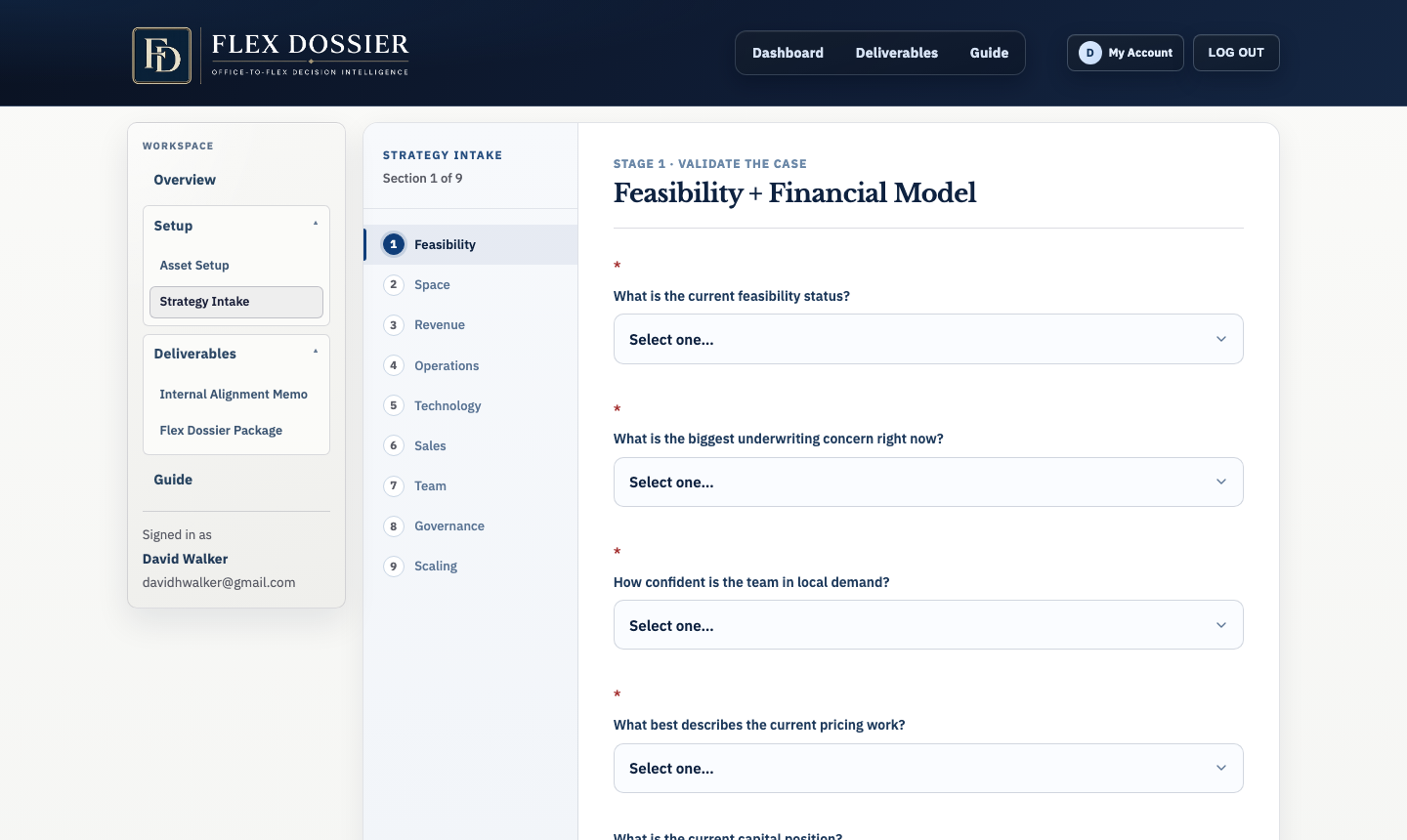Click step 1 number badge for Feasibility
Image resolution: width=1407 pixels, height=840 pixels.
tap(394, 244)
